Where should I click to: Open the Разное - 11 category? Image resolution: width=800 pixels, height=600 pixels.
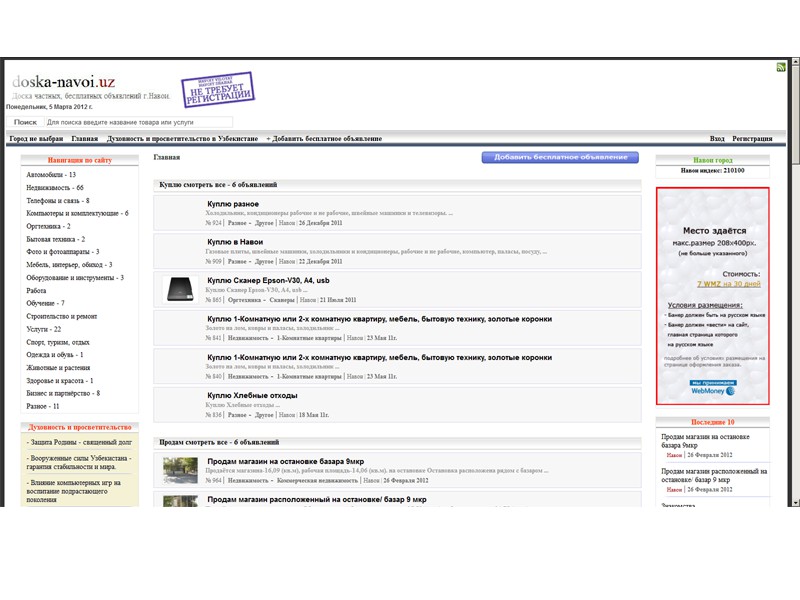tap(43, 407)
